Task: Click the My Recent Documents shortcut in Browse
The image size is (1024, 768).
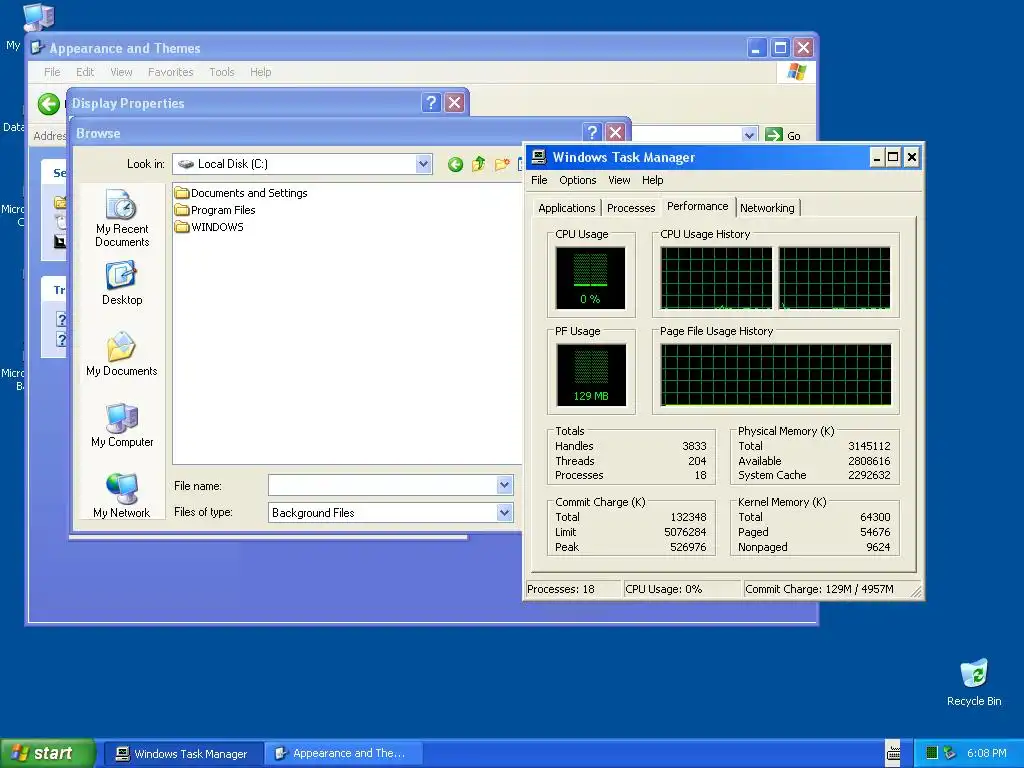Action: coord(121,218)
